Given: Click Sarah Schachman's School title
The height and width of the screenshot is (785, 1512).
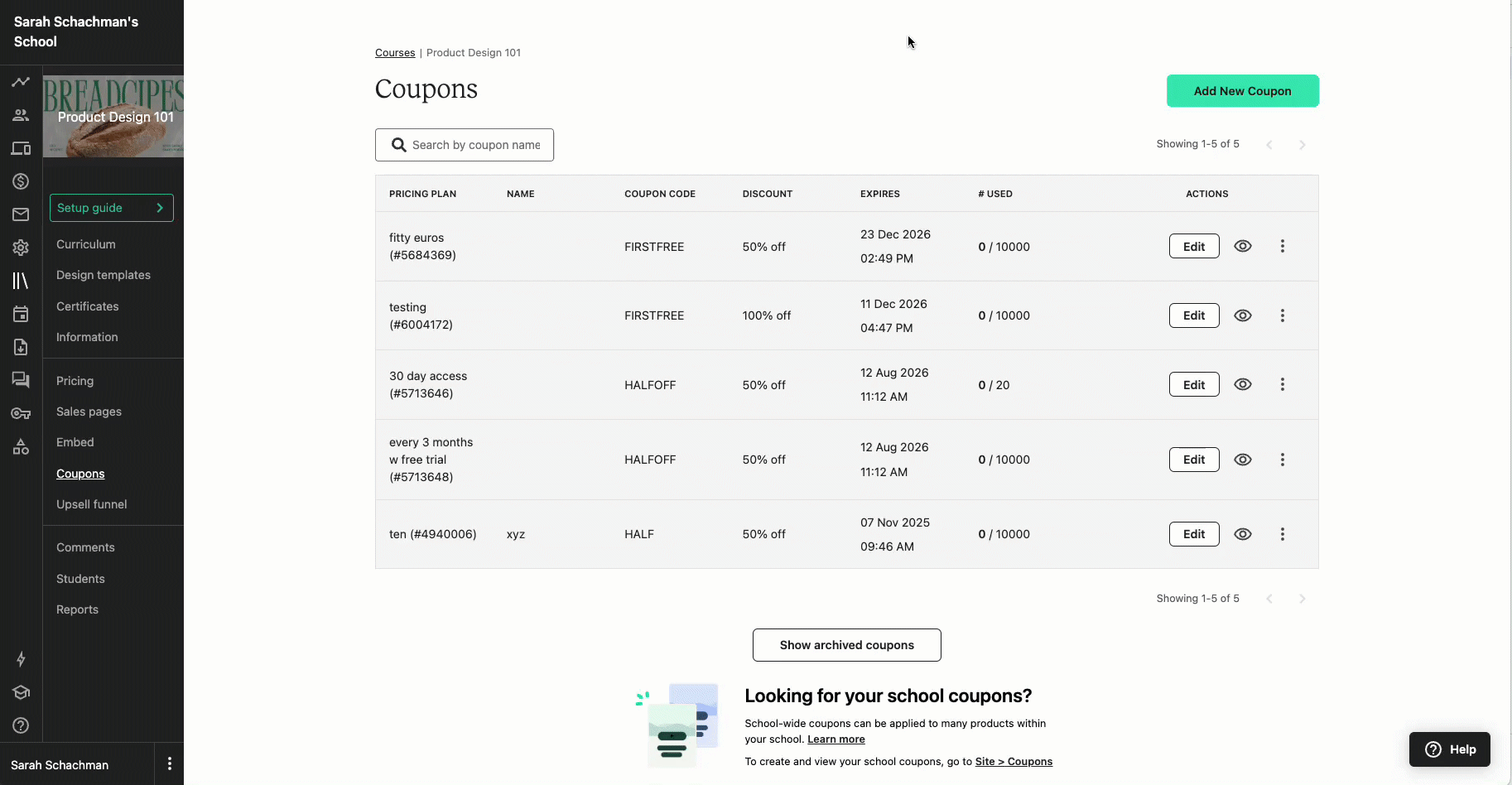Looking at the screenshot, I should pyautogui.click(x=76, y=31).
